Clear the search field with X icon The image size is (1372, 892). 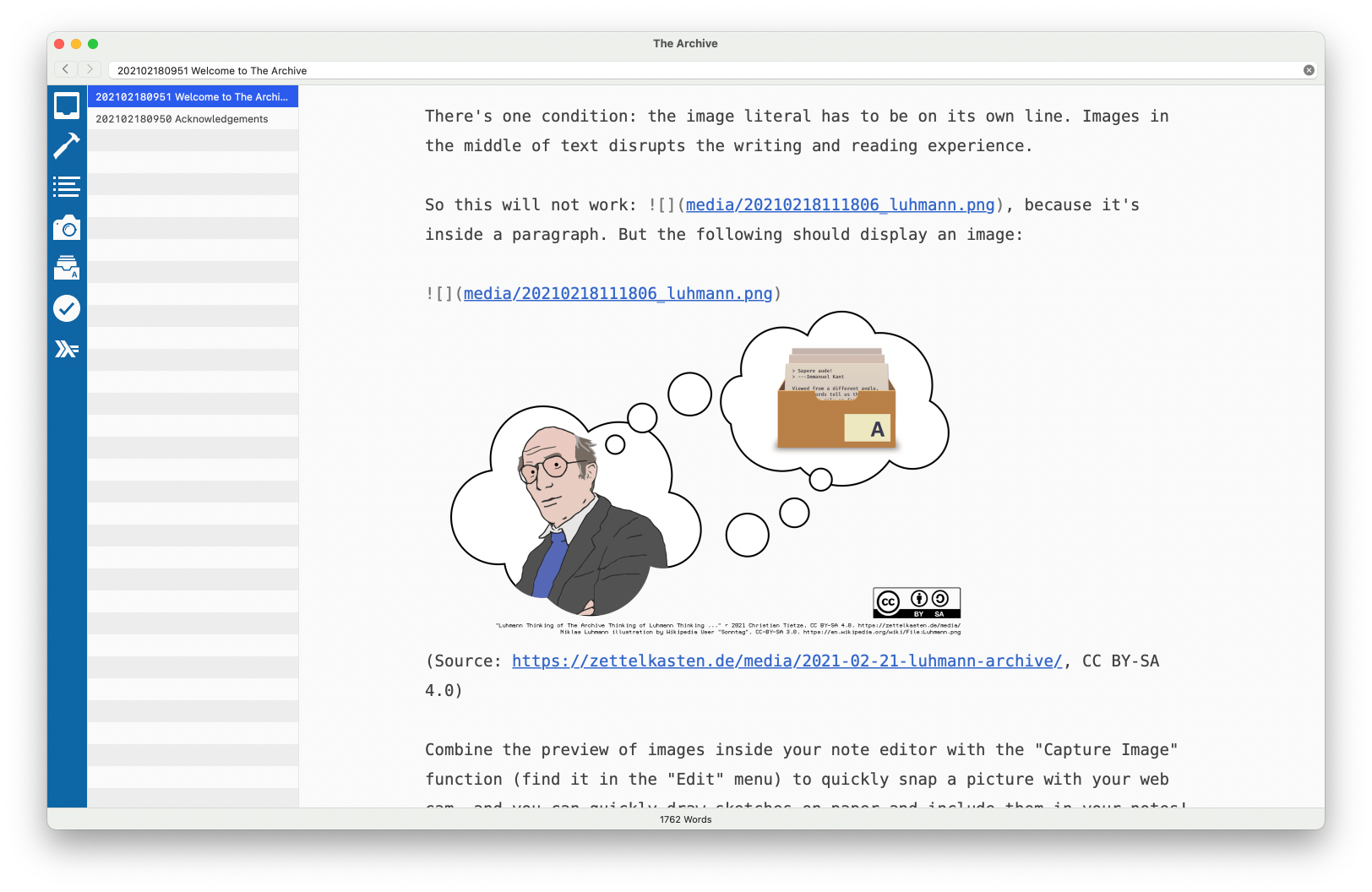(x=1309, y=70)
